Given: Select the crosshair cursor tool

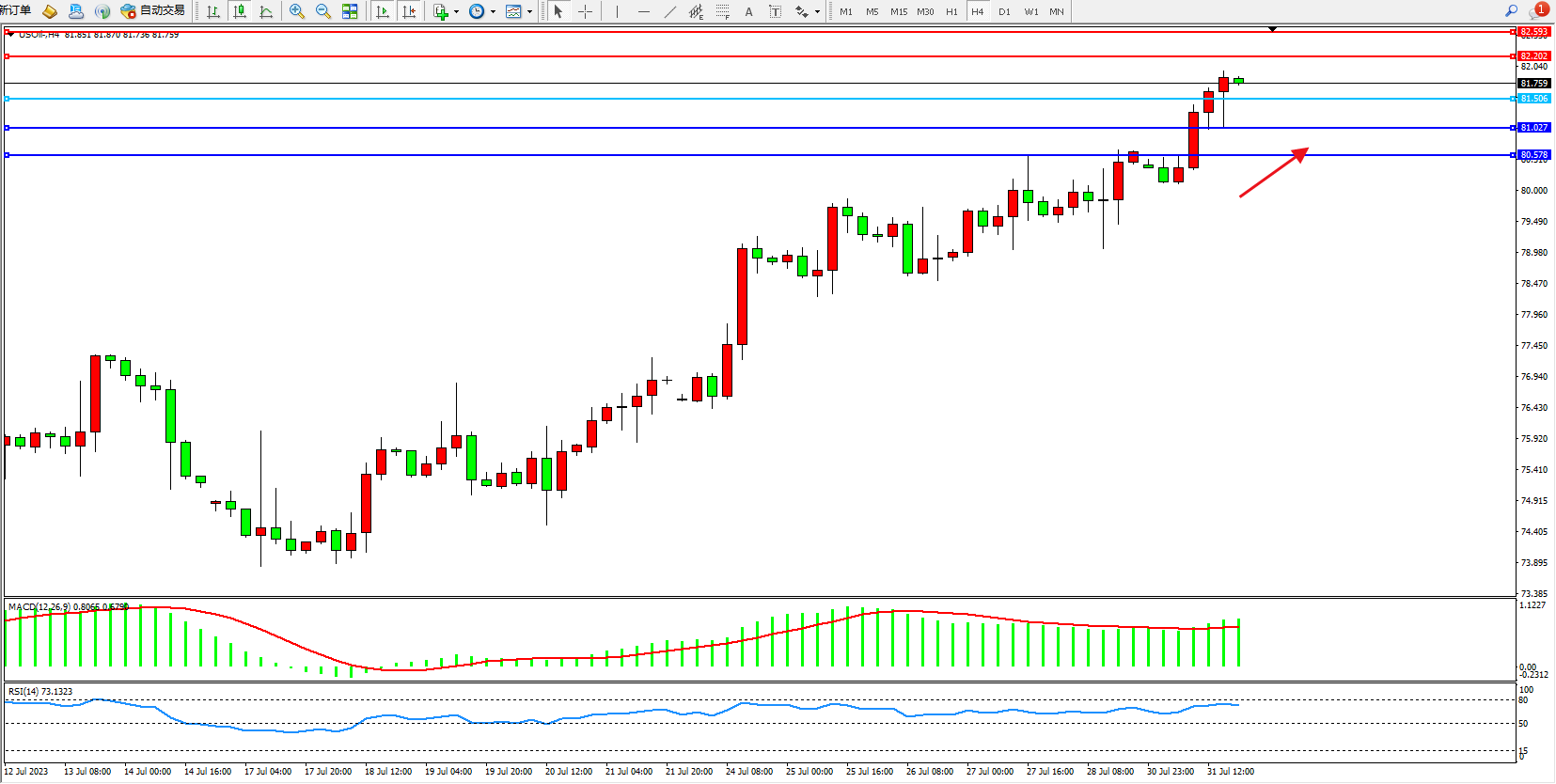Looking at the screenshot, I should pyautogui.click(x=585, y=11).
